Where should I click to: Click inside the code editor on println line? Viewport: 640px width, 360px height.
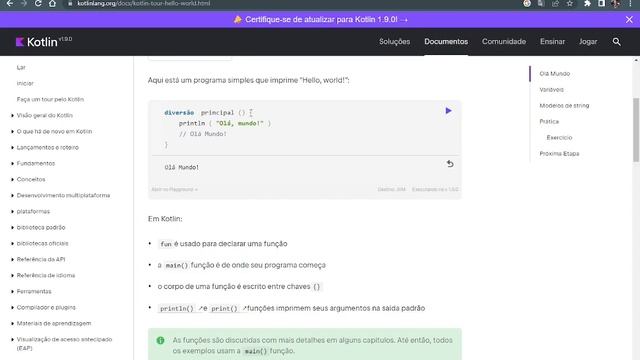(x=224, y=123)
